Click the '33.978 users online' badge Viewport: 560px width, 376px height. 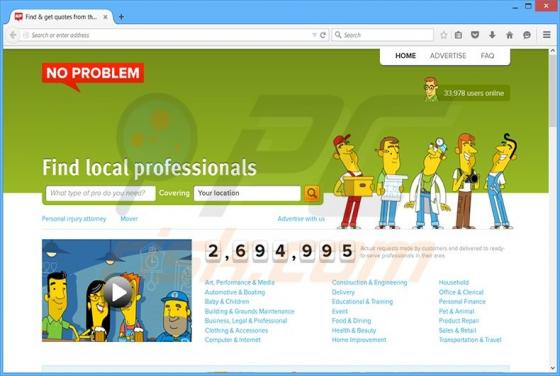point(466,92)
